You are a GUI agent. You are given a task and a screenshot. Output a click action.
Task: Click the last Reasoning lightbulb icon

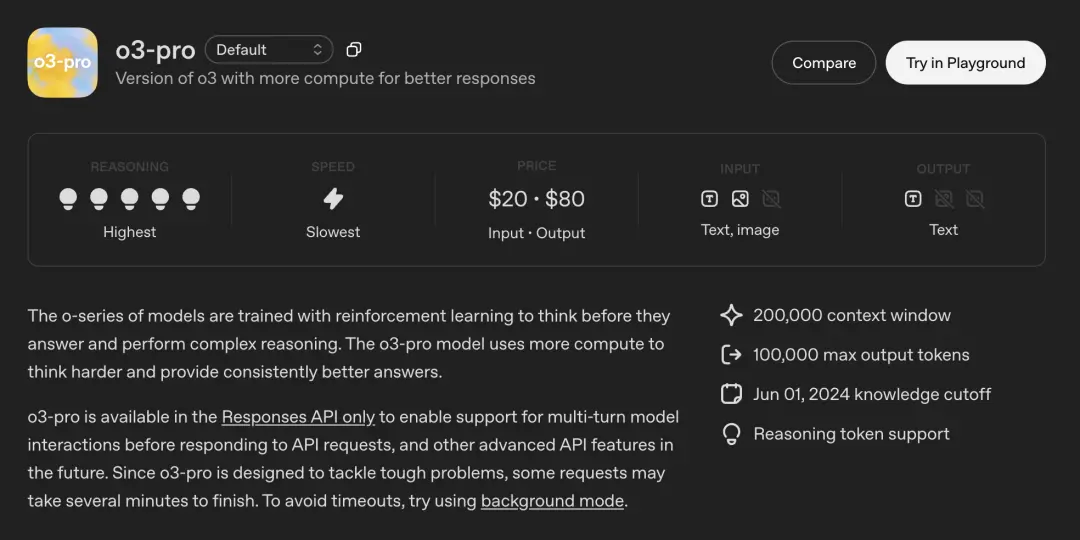pos(191,199)
